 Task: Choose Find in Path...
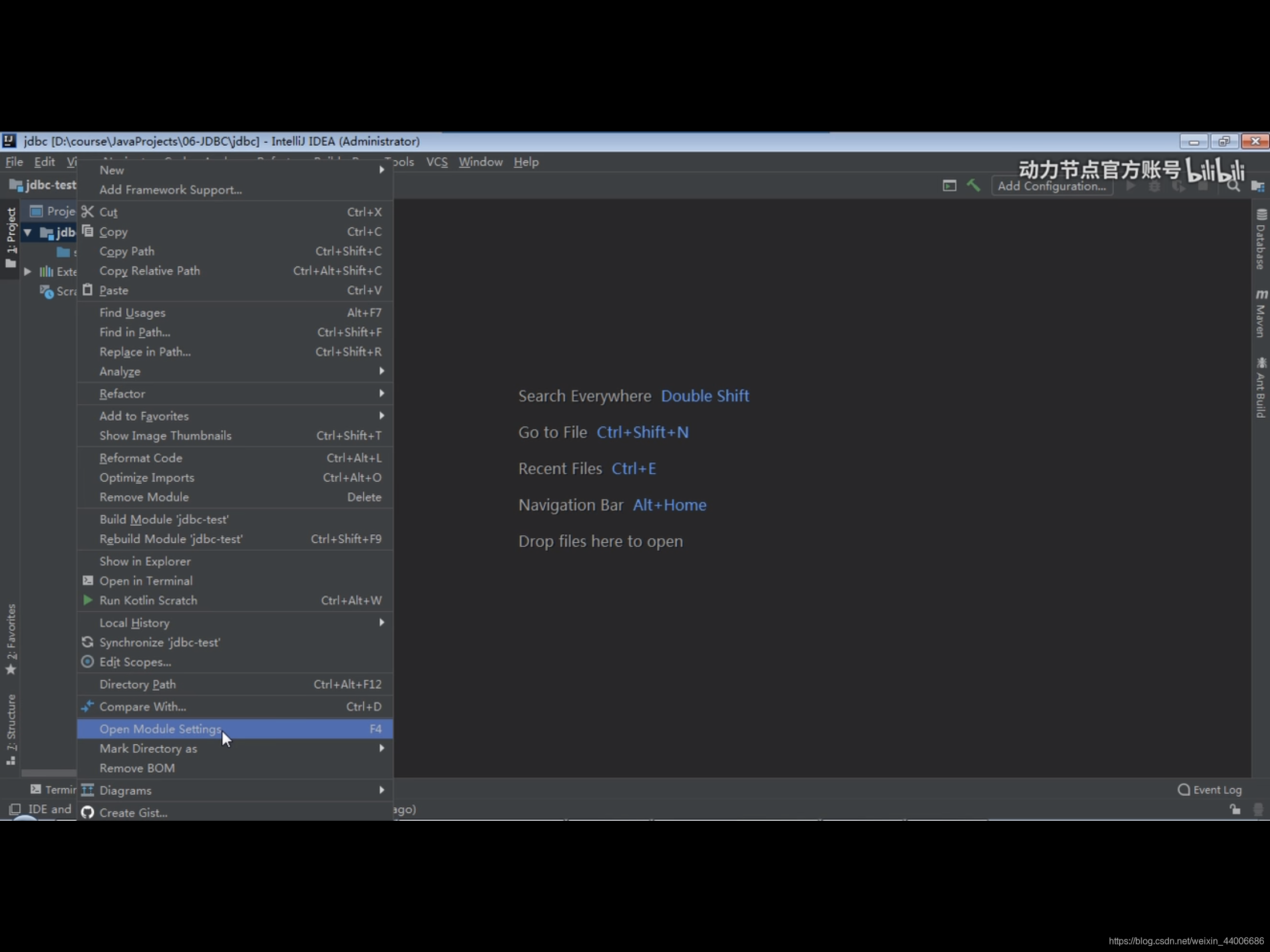(235, 332)
